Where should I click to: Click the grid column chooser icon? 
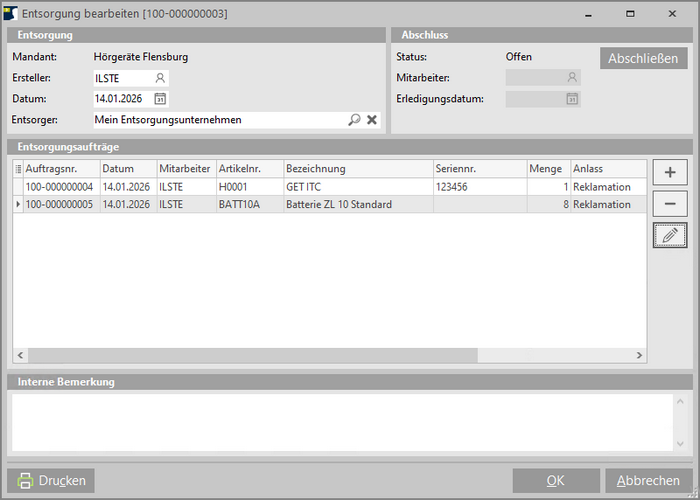pyautogui.click(x=18, y=169)
